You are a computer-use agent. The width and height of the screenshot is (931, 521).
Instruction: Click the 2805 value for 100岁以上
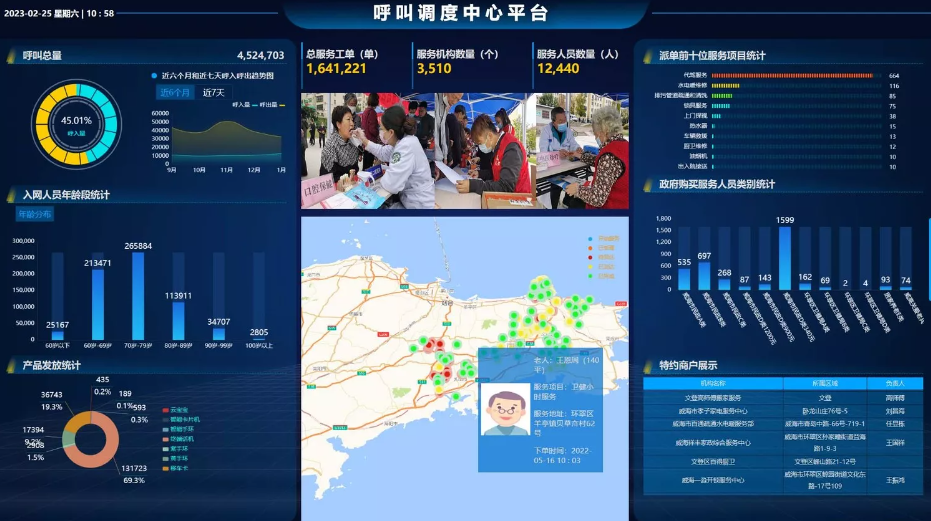(259, 332)
